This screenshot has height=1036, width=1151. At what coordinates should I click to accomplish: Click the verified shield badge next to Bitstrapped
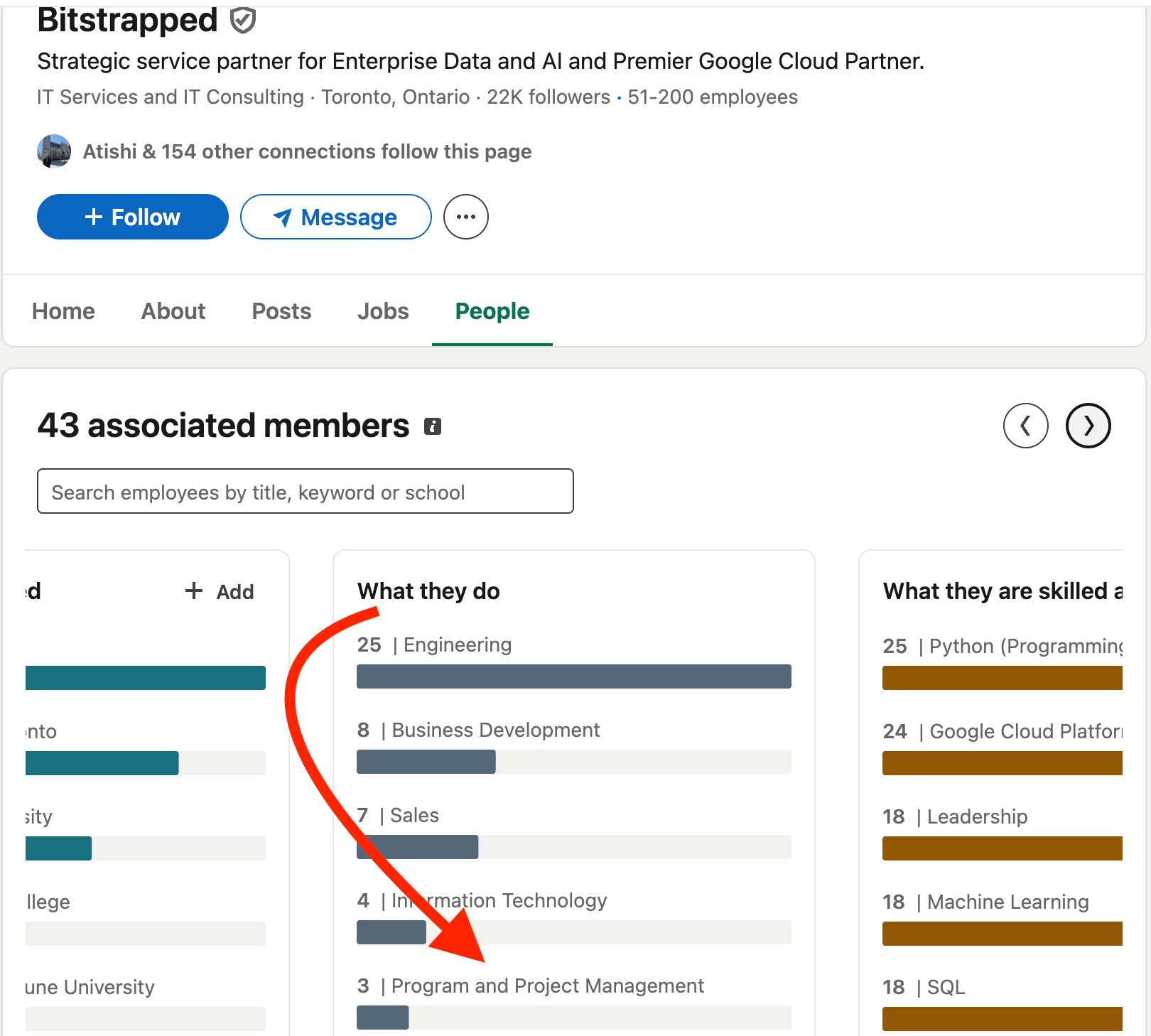point(243,21)
